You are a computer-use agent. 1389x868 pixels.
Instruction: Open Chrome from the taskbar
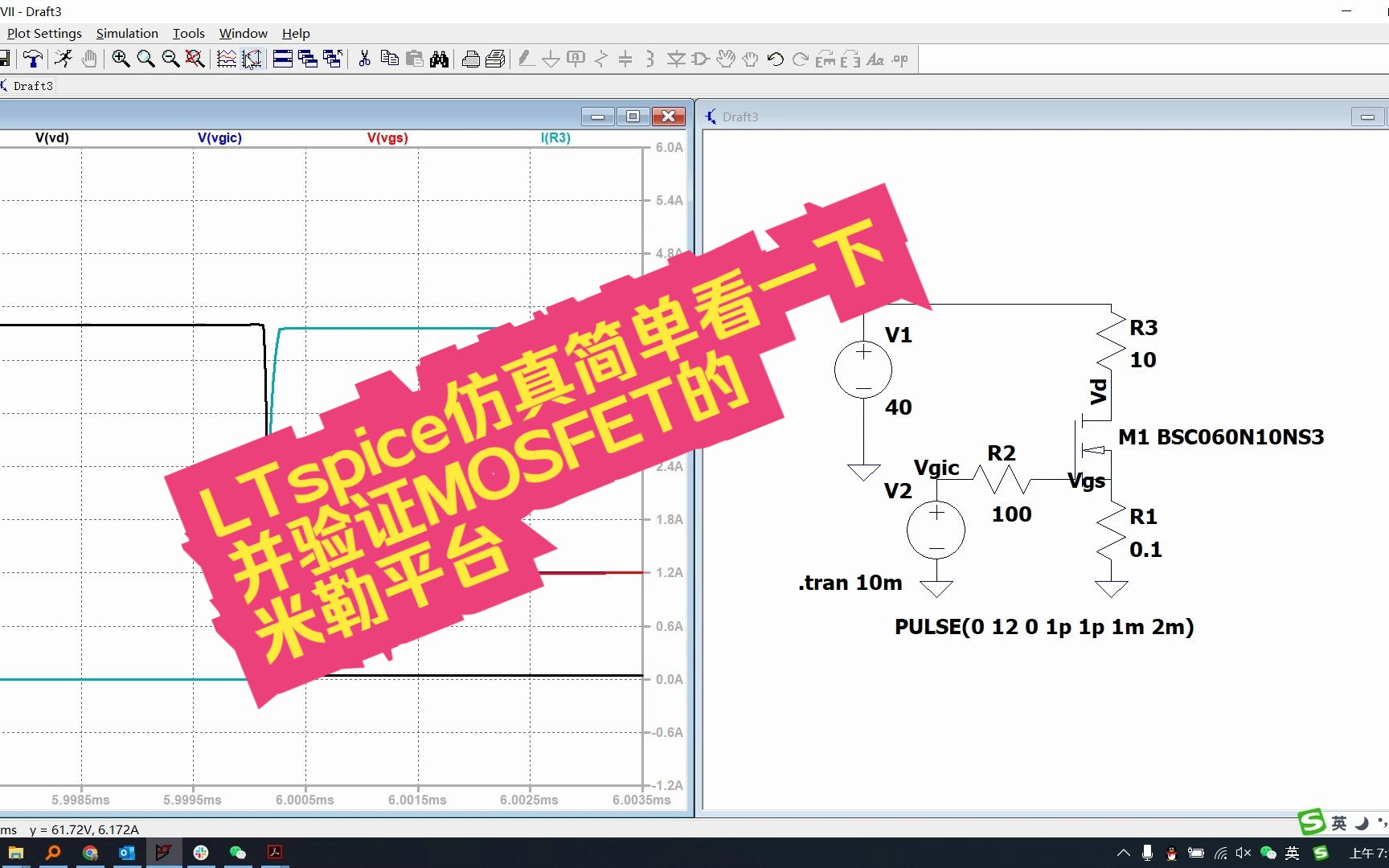90,853
